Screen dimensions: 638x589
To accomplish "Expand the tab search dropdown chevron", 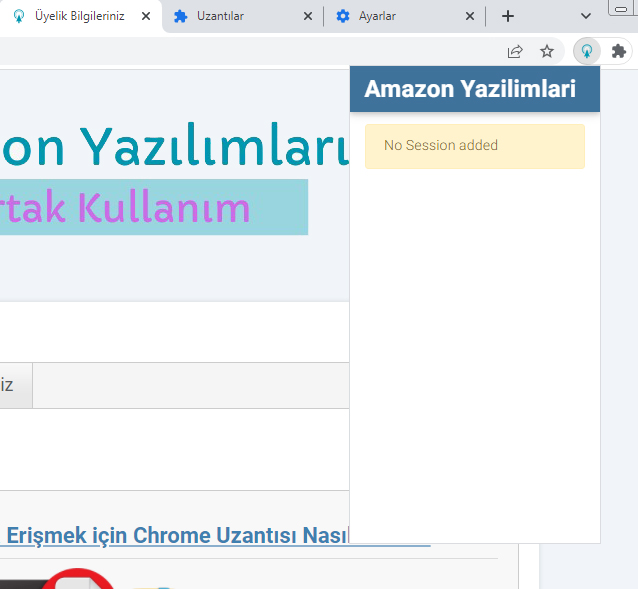I will (x=586, y=16).
